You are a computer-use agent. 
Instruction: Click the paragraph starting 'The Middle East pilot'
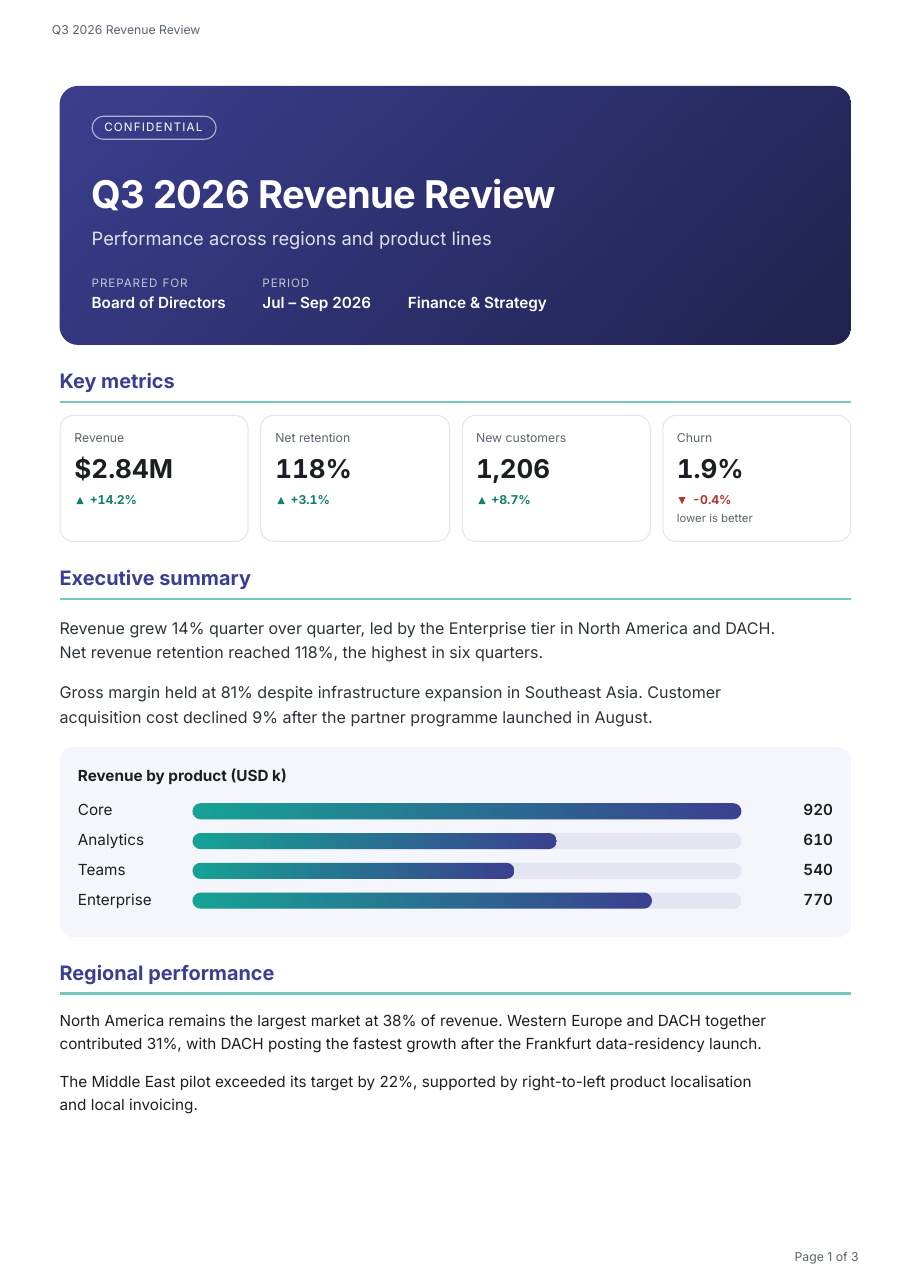tap(405, 1094)
